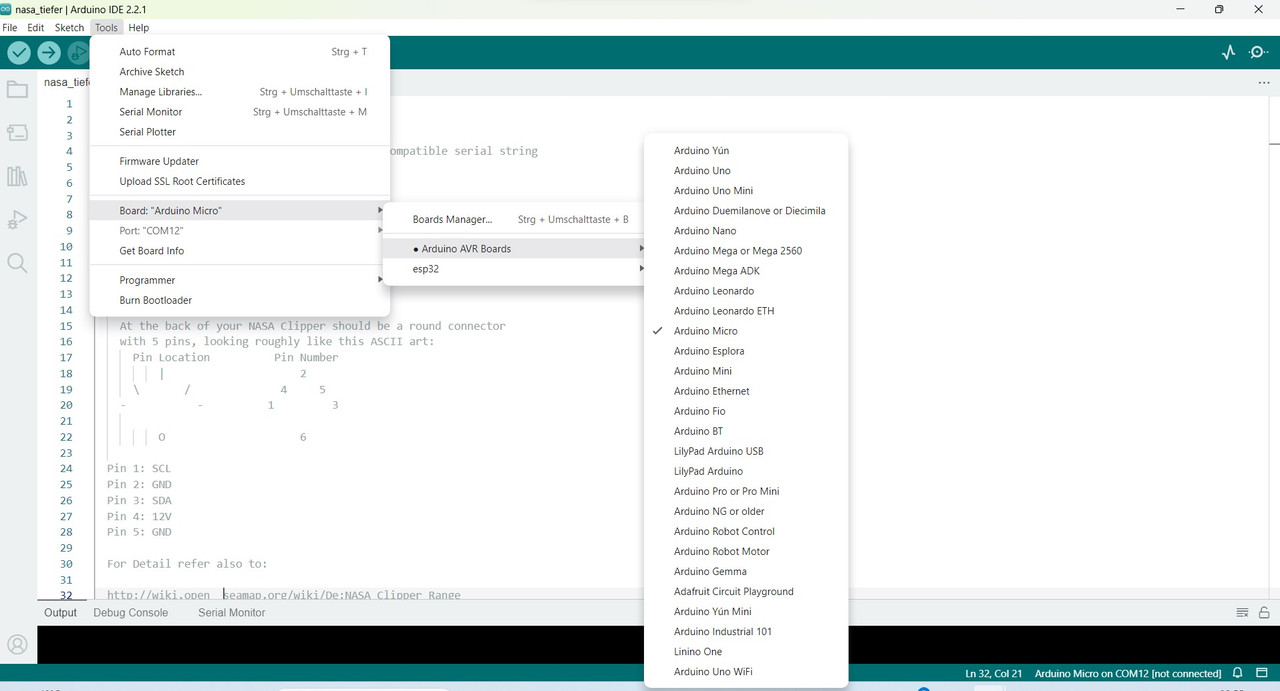Click line number 15 in gutter
The height and width of the screenshot is (691, 1280).
coord(66,326)
